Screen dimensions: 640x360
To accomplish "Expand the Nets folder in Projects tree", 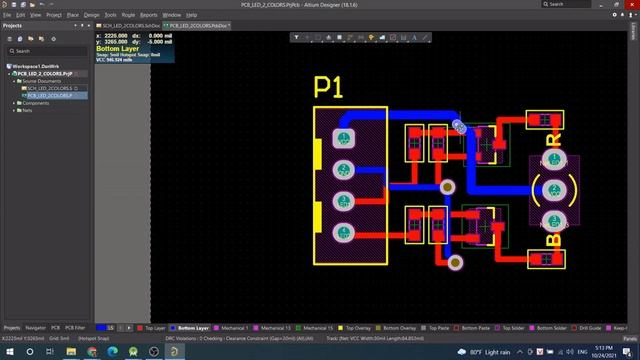I will [14, 111].
